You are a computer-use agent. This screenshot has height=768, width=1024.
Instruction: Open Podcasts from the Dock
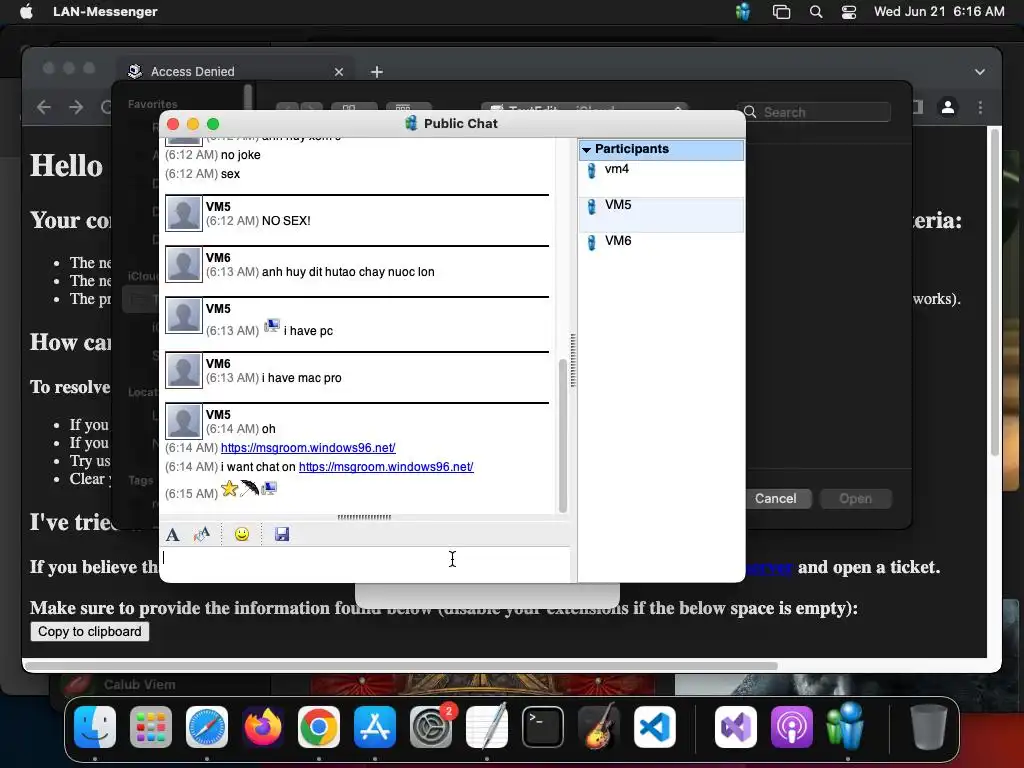click(792, 727)
